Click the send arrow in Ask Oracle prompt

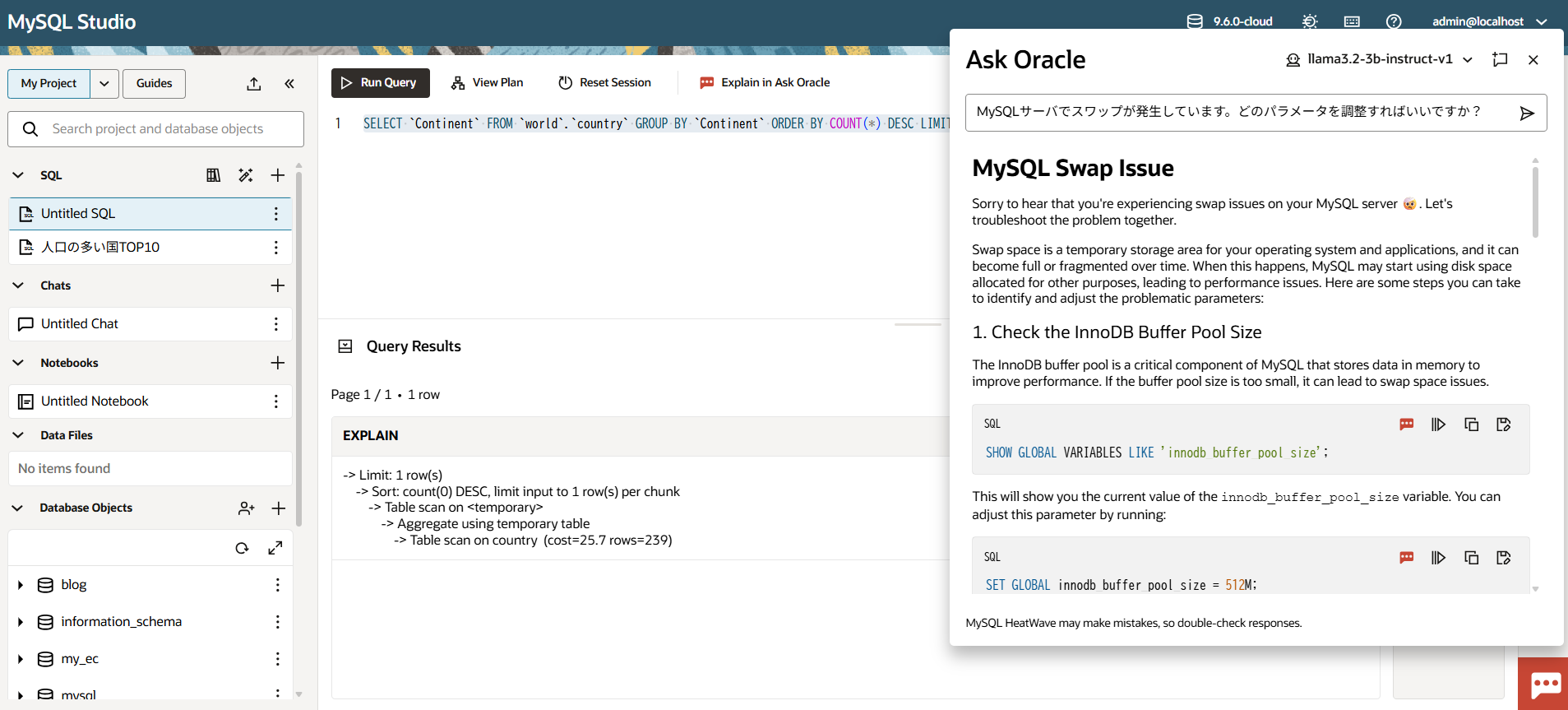pos(1526,113)
